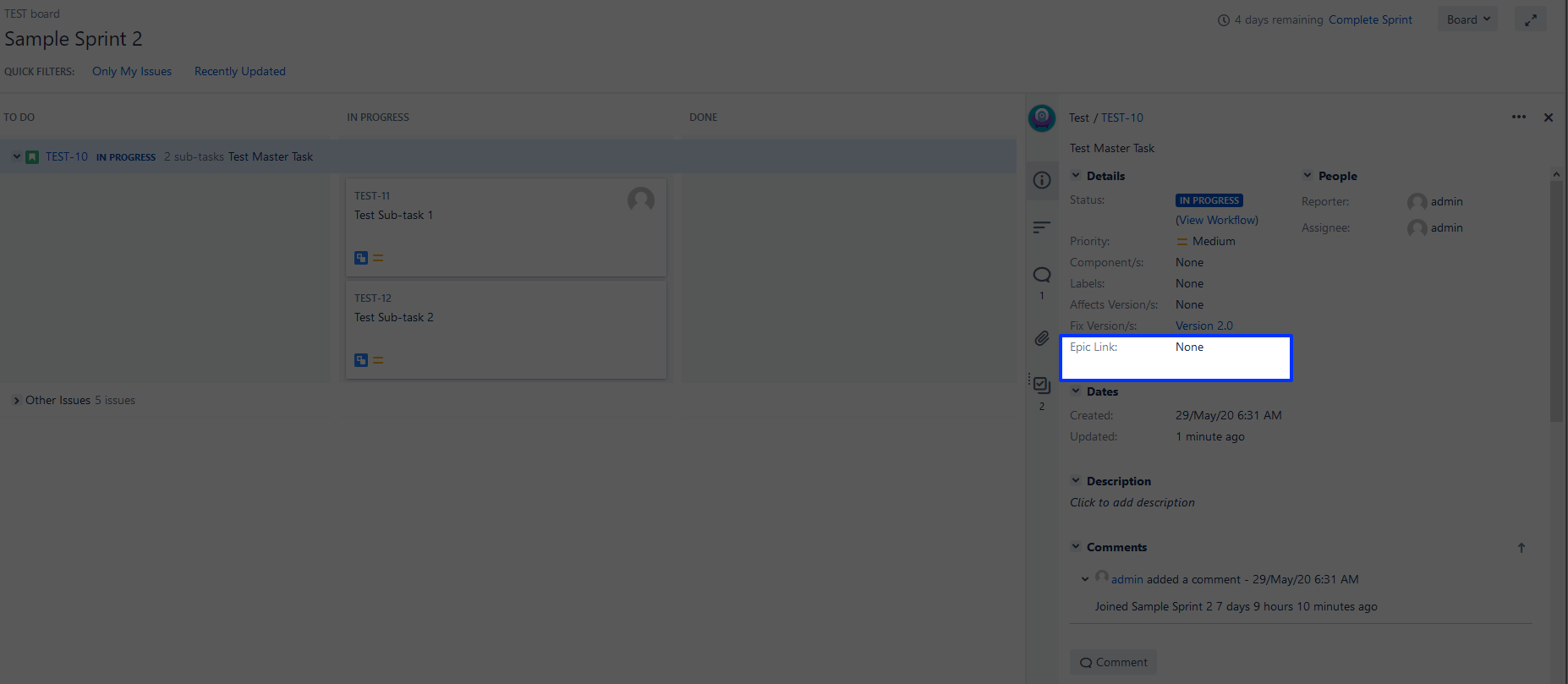Collapse the TEST-10 swimlane
This screenshot has width=1568, height=684.
pyautogui.click(x=16, y=156)
